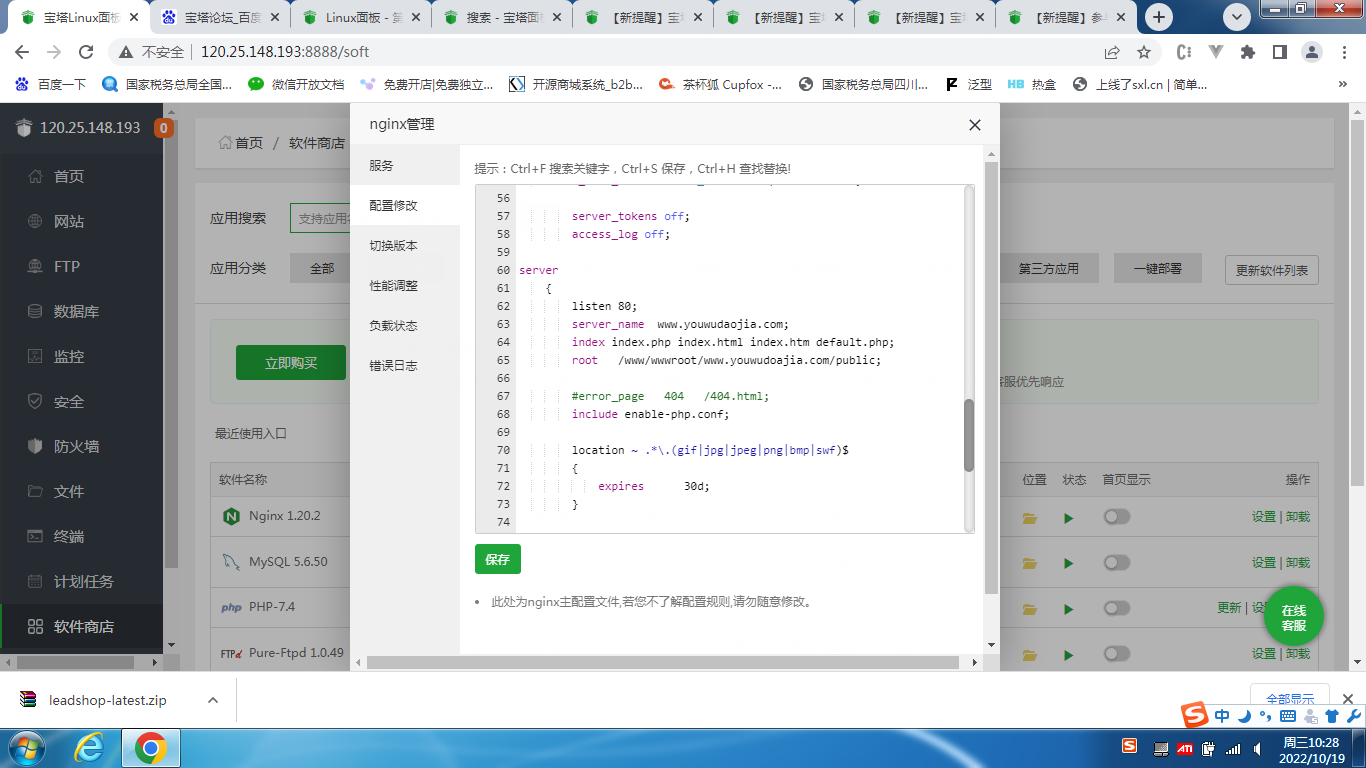This screenshot has height=768, width=1366.
Task: Click 更新 link for PHP-7.4
Action: tap(1229, 608)
